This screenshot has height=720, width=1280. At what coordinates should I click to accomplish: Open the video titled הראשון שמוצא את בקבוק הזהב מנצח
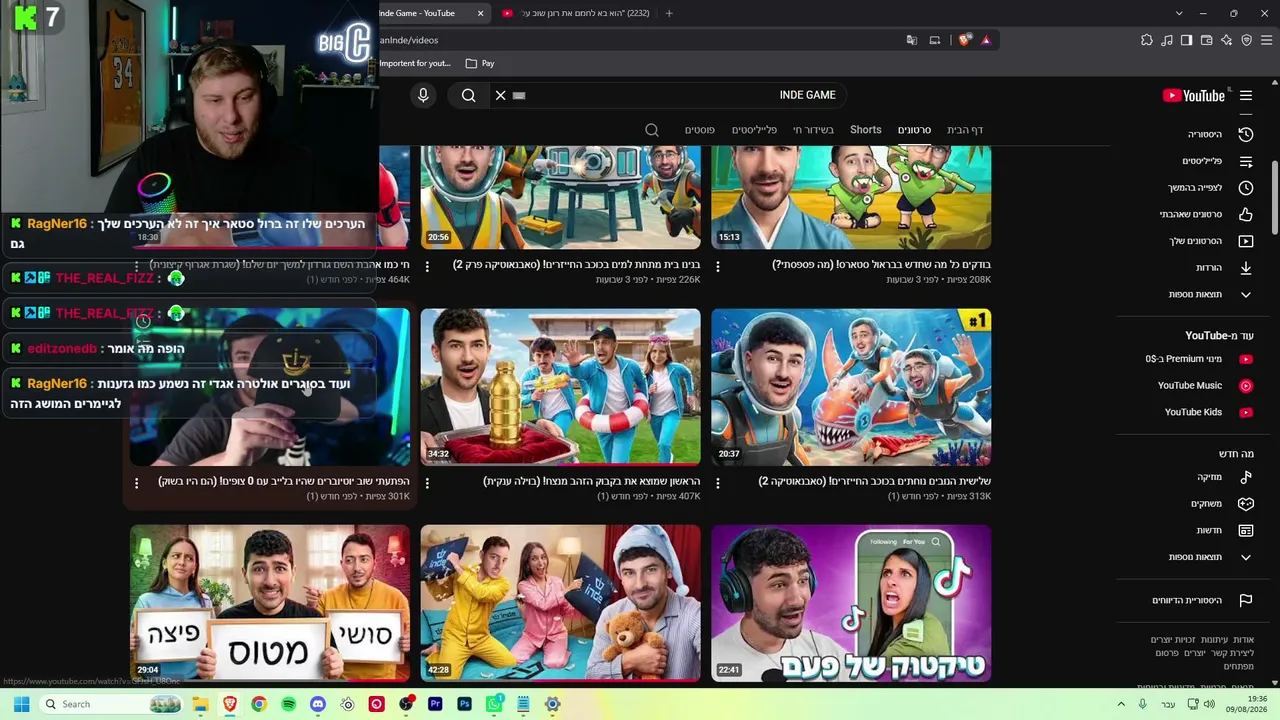coord(592,481)
